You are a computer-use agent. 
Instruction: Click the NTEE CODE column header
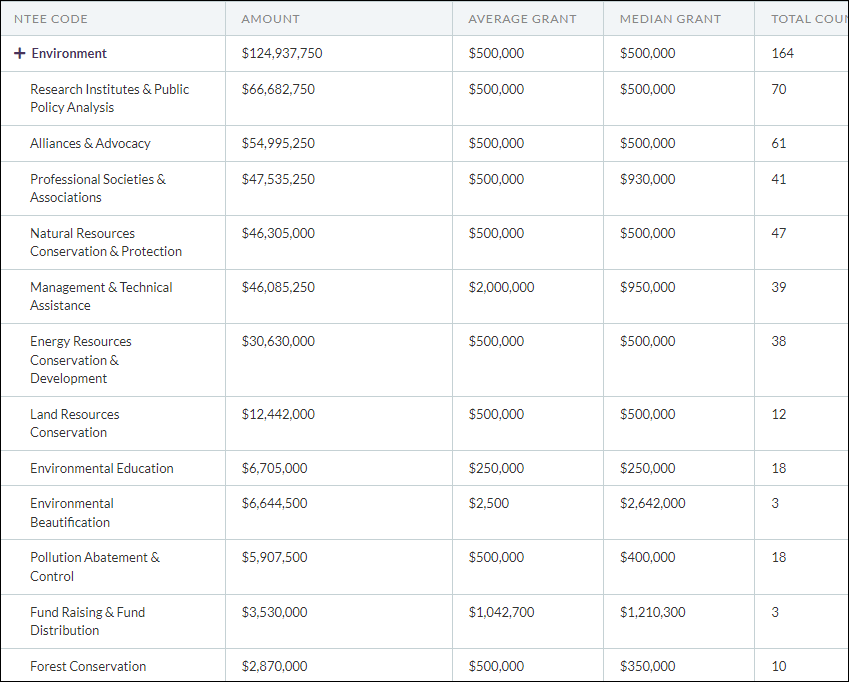(x=49, y=18)
